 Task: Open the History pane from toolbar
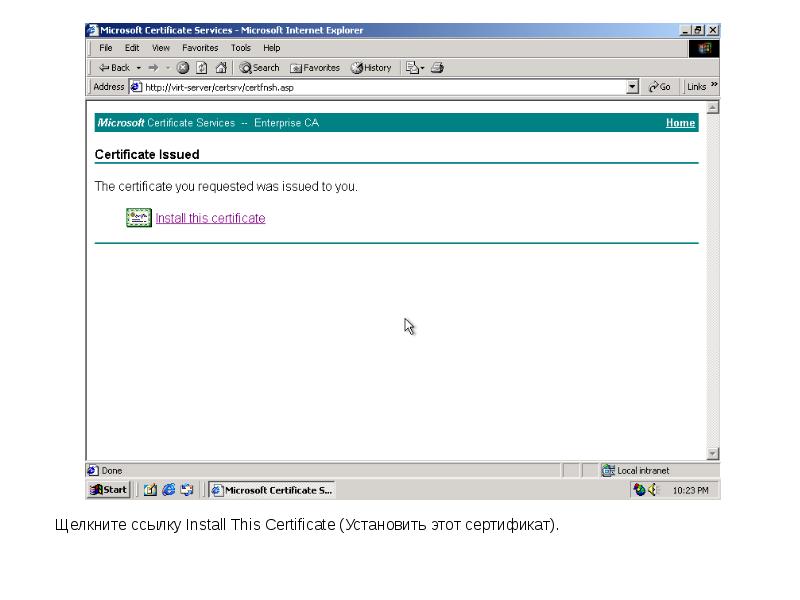pos(370,68)
